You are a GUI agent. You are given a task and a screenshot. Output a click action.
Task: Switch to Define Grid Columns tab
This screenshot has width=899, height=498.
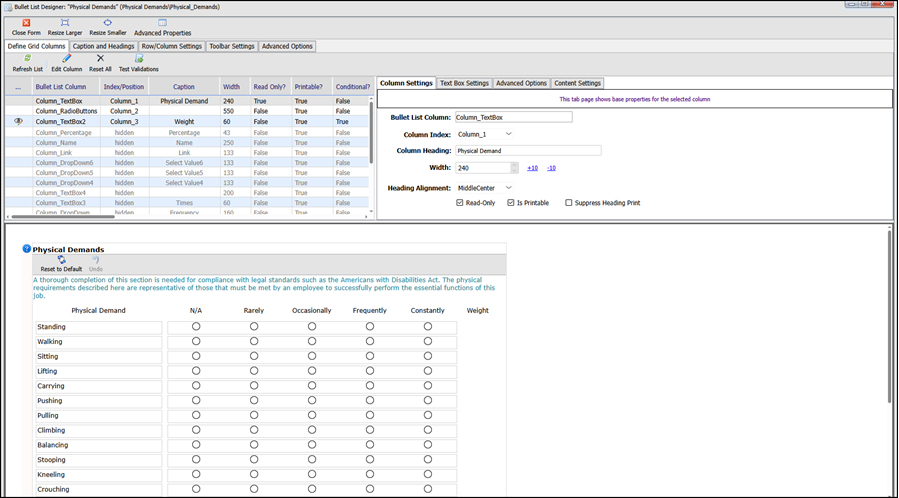[x=37, y=46]
